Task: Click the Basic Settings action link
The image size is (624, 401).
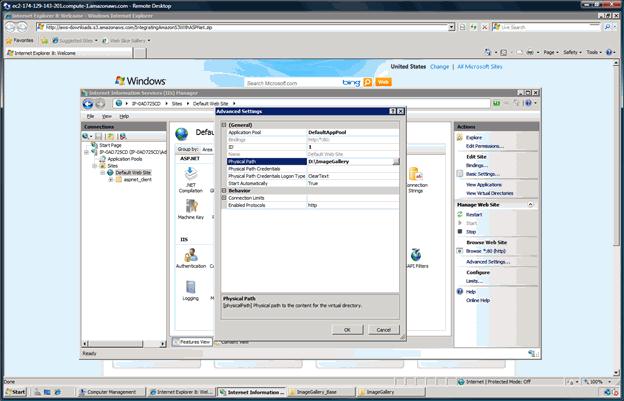Action: (x=483, y=174)
